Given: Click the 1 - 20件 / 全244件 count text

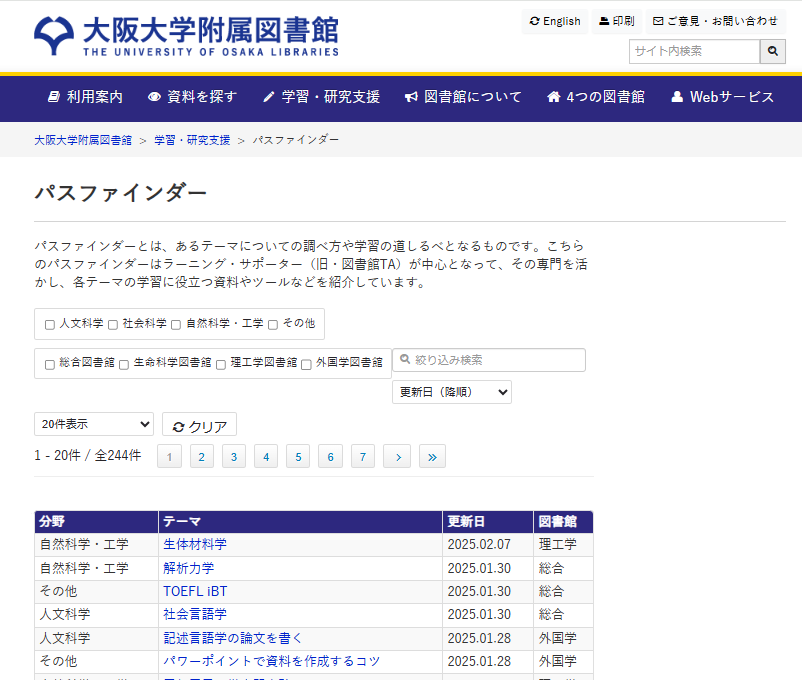Looking at the screenshot, I should (87, 455).
